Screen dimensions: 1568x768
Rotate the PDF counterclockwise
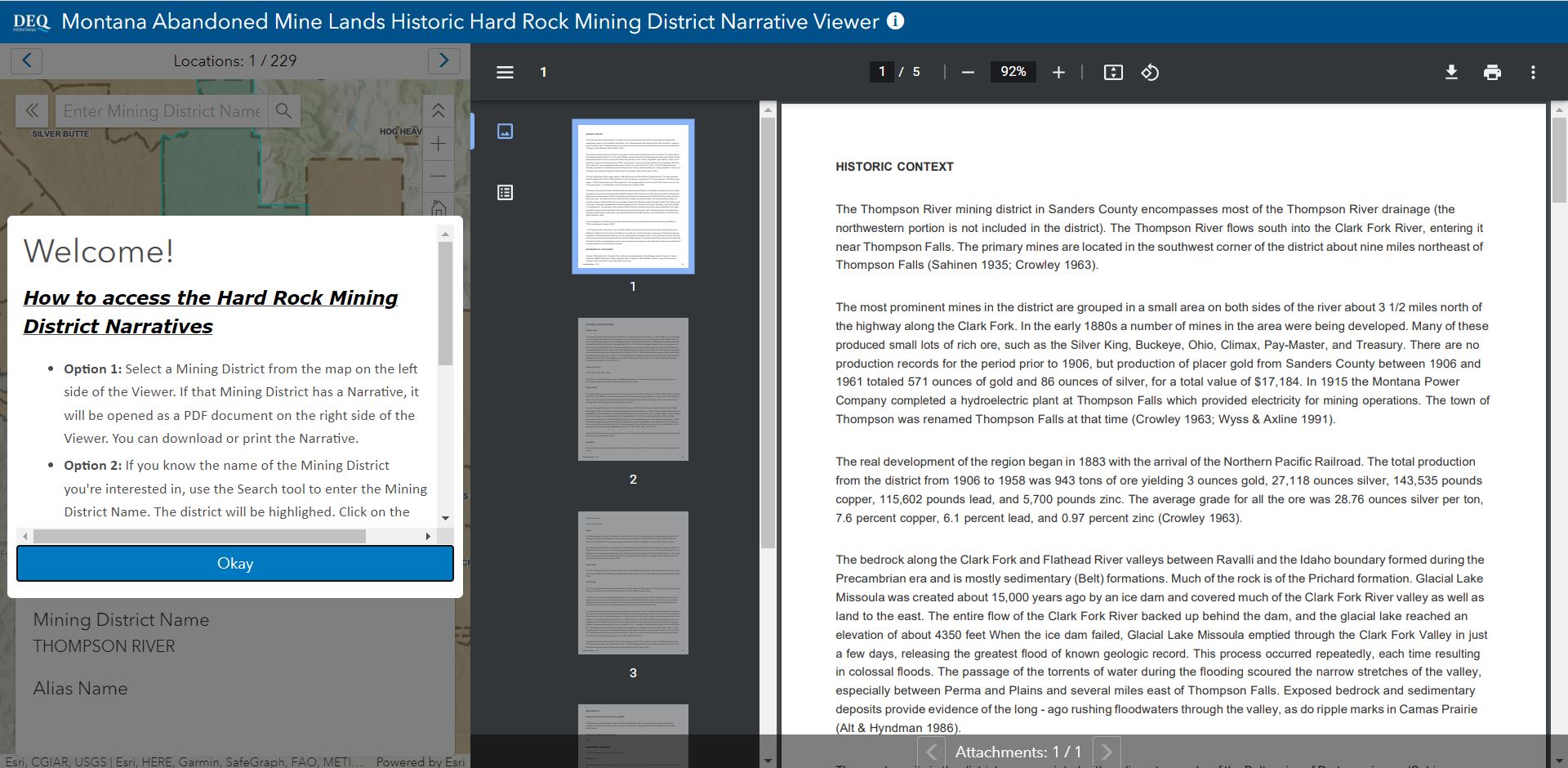coord(1150,72)
